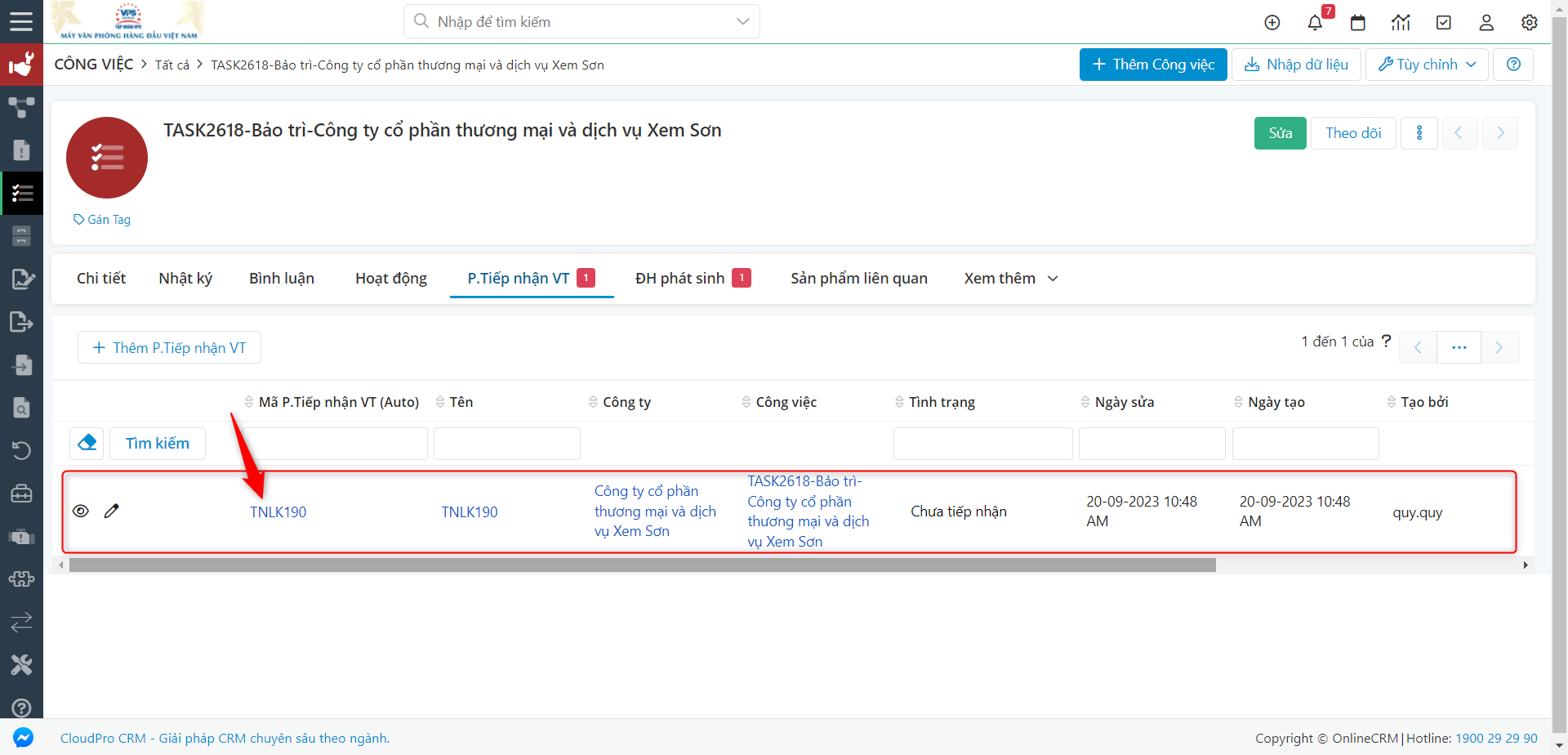Open the toolbox sidebar icon
The height and width of the screenshot is (755, 1568).
coord(21,494)
